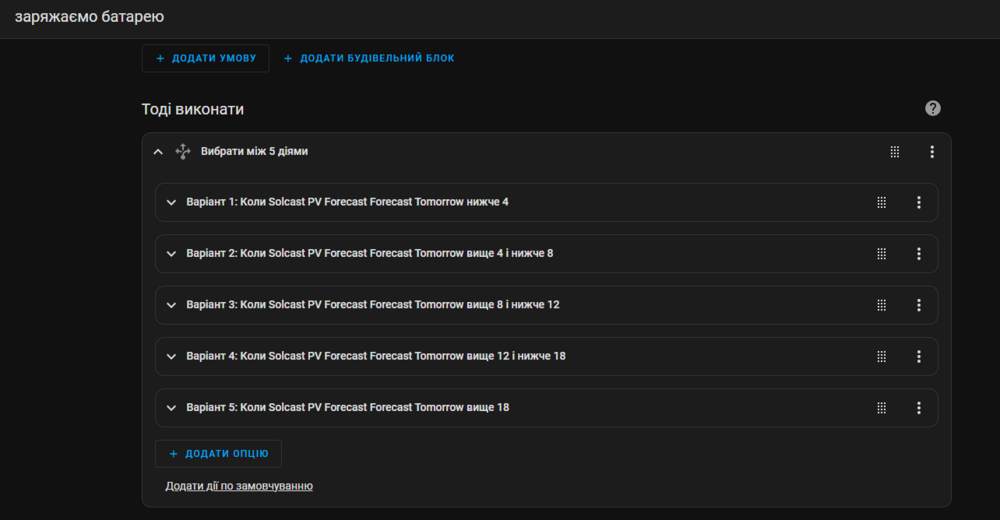Click the drag handle for Варіант 4

(882, 356)
